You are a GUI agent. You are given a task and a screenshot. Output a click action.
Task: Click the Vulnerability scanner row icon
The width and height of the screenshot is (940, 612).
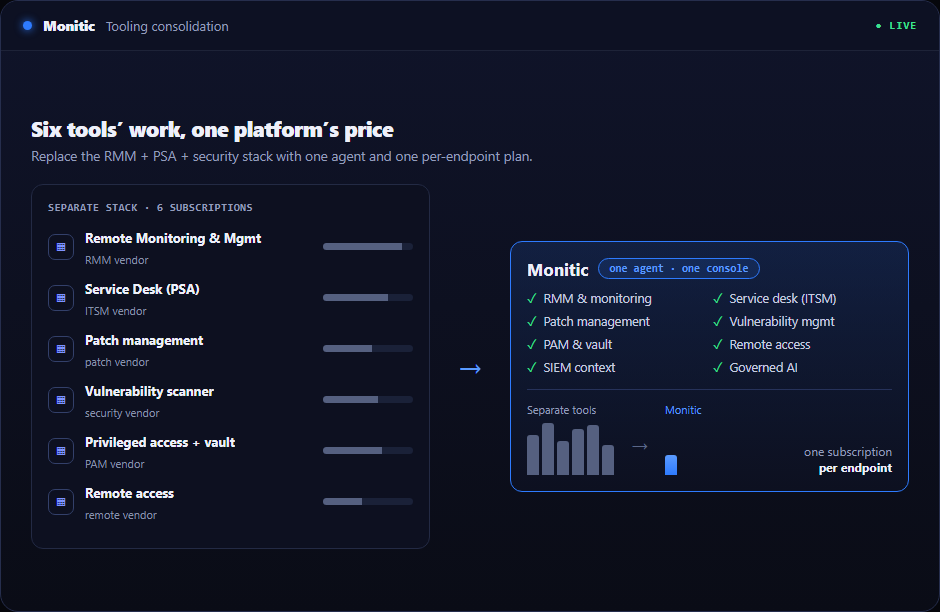pyautogui.click(x=61, y=400)
